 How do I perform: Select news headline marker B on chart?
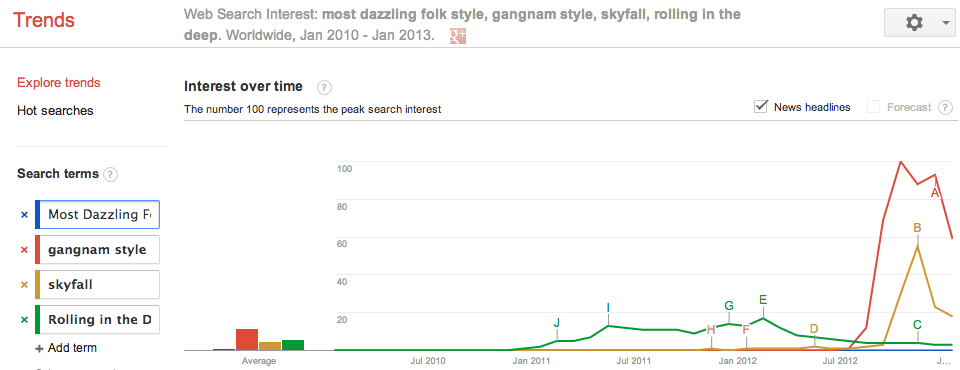click(x=917, y=228)
